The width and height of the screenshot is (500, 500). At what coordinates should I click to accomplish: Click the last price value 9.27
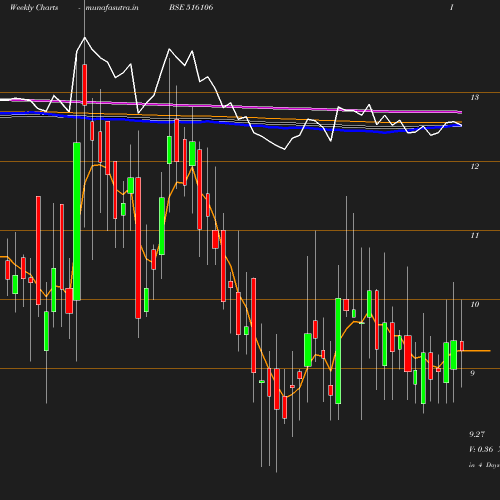(x=477, y=434)
